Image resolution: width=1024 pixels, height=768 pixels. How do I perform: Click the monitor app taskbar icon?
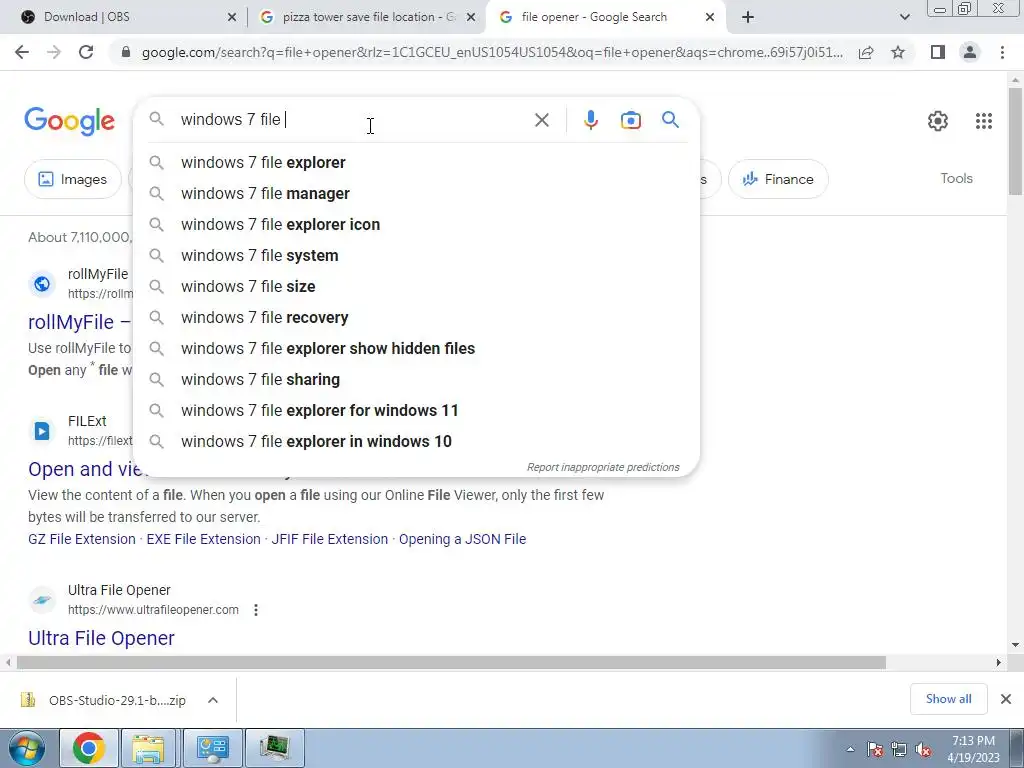click(274, 748)
